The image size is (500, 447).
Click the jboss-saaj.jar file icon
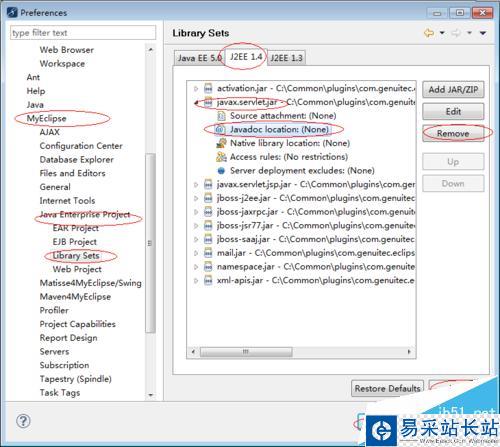click(208, 239)
